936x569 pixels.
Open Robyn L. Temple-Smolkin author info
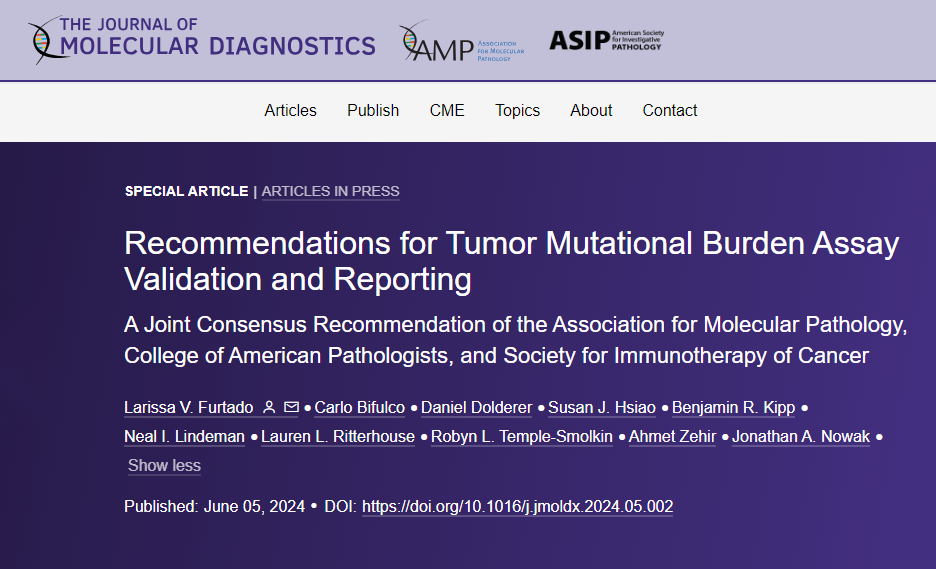(522, 437)
